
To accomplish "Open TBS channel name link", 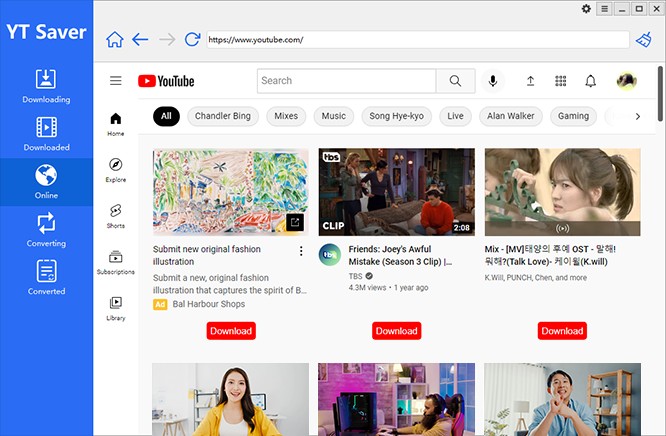I will tap(356, 276).
